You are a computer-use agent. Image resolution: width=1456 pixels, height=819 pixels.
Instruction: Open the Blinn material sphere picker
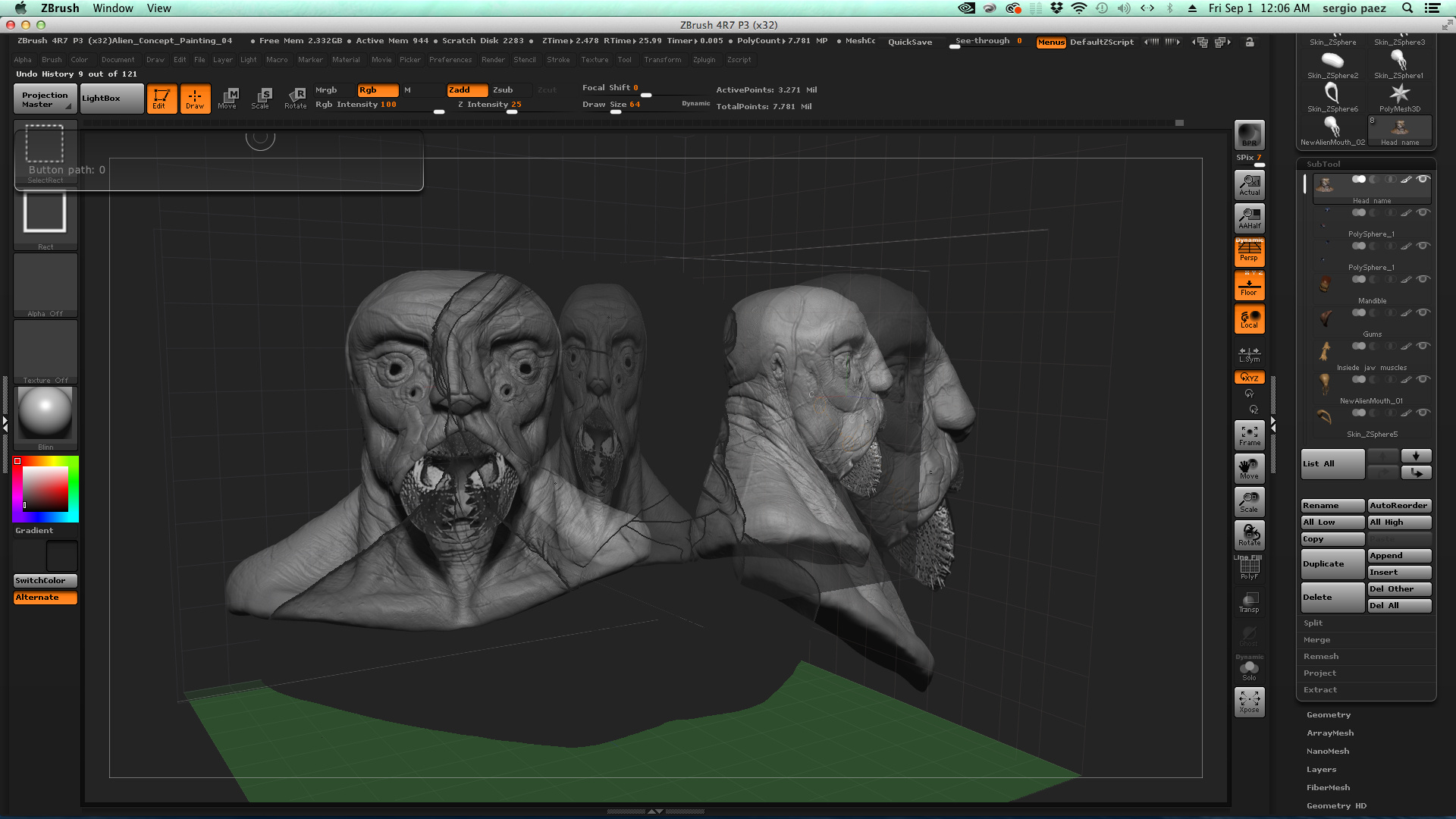(x=45, y=417)
